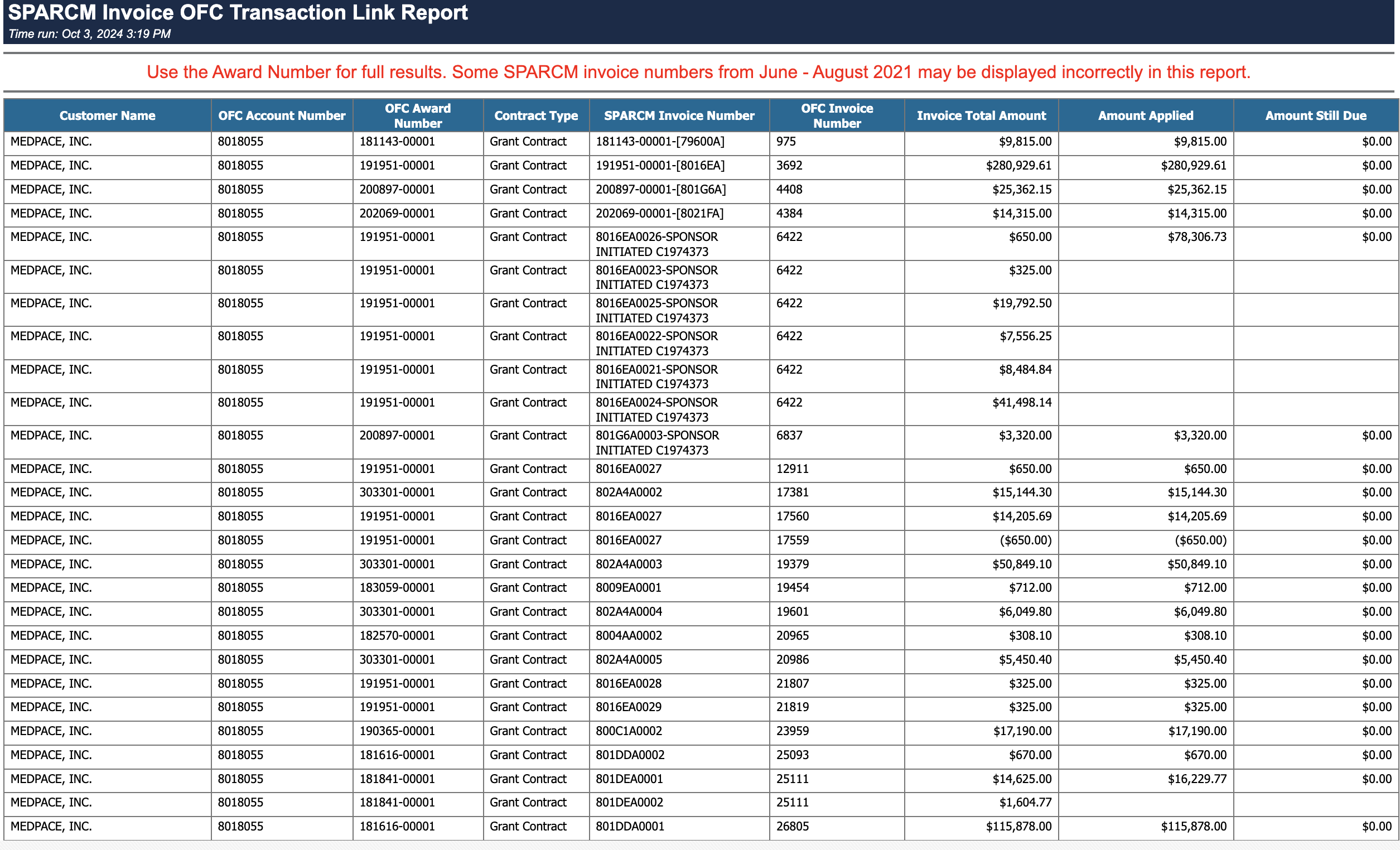The image size is (1400, 850).
Task: Select the $78,306.73 amount applied cell
Action: [x=1196, y=237]
